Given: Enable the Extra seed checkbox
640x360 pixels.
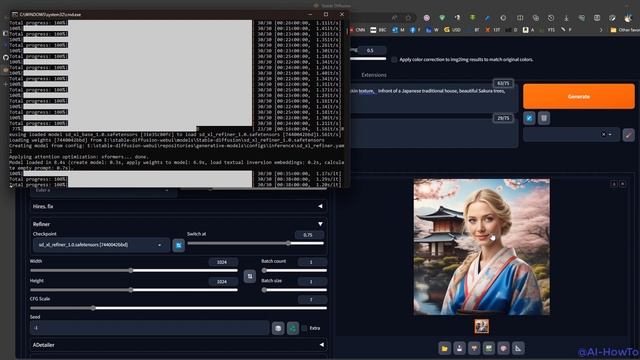Looking at the screenshot, I should coord(304,328).
